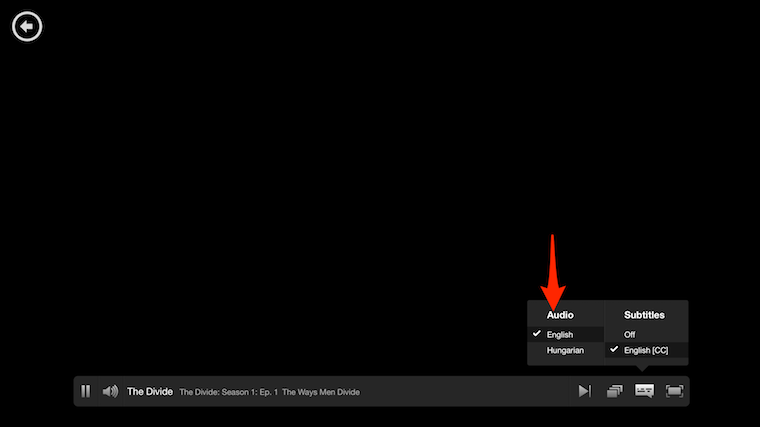Choose English [CC] subtitles

[x=645, y=350]
